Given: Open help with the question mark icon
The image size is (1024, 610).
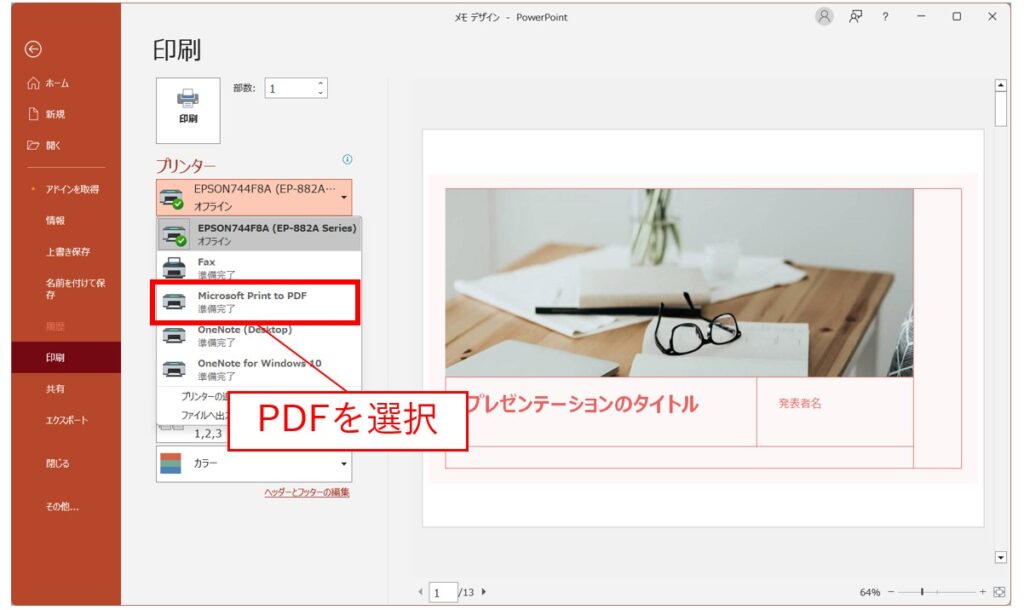Looking at the screenshot, I should coord(885,17).
